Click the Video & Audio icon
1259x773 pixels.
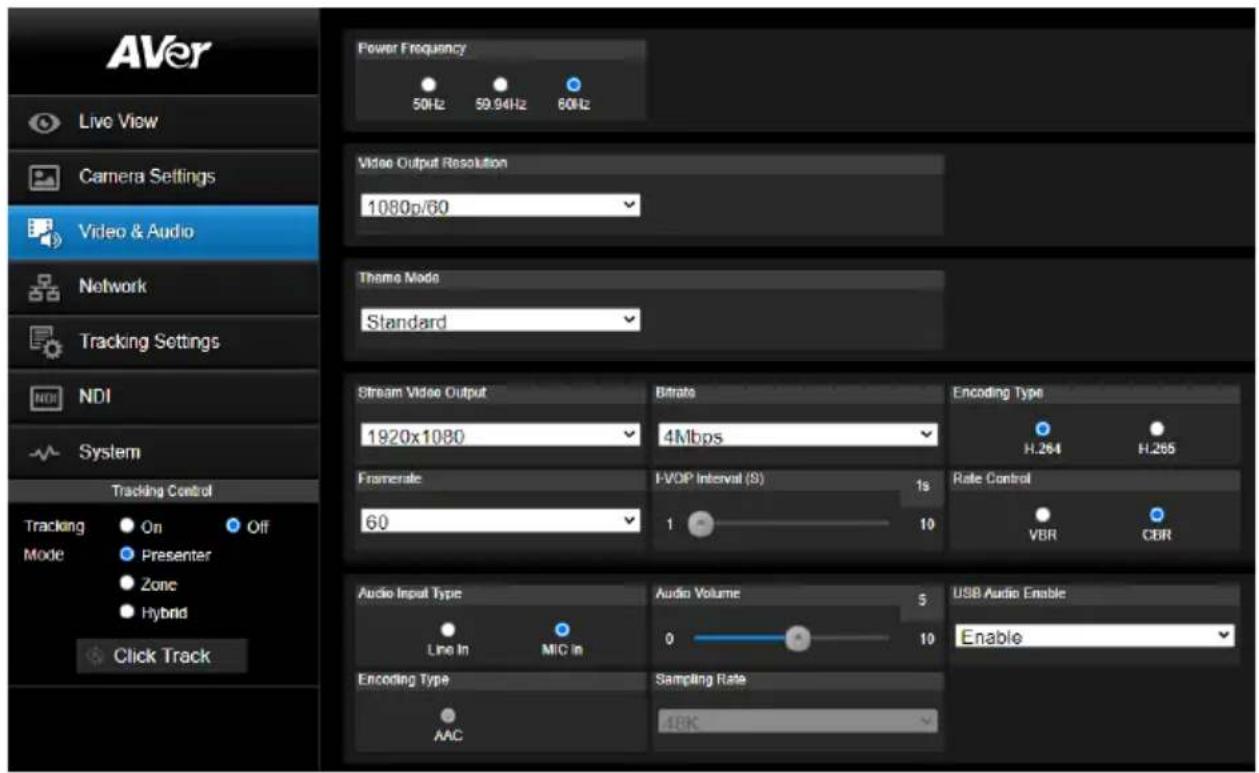point(42,233)
